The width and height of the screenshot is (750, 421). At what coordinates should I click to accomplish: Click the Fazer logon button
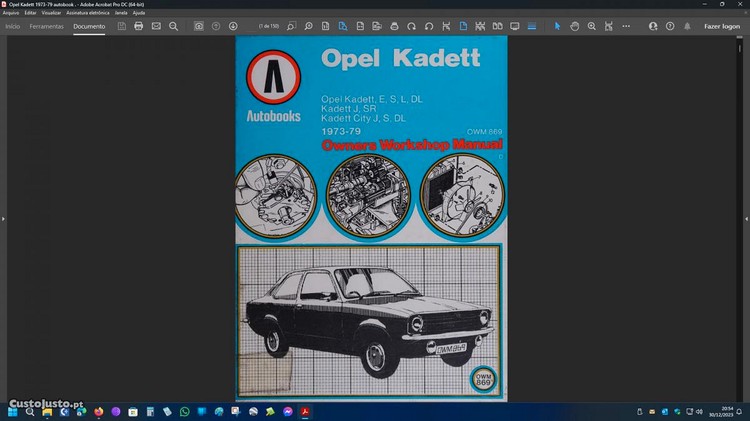coord(722,26)
